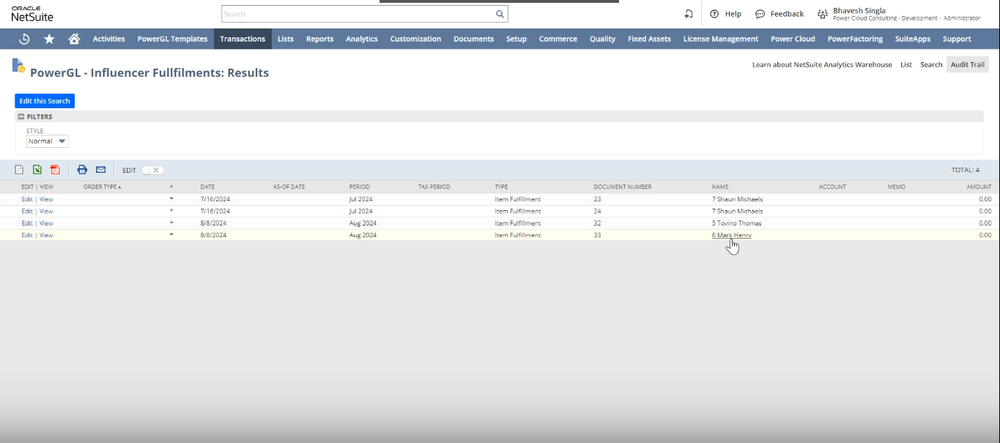The height and width of the screenshot is (443, 1000).
Task: Sort by the Type column header
Action: click(x=501, y=187)
